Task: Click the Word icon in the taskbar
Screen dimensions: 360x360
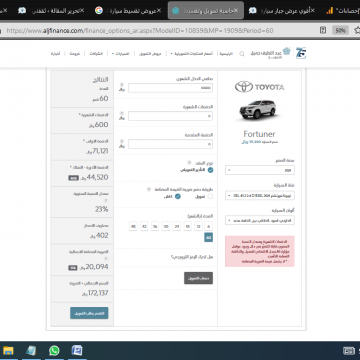Action: pos(77,351)
